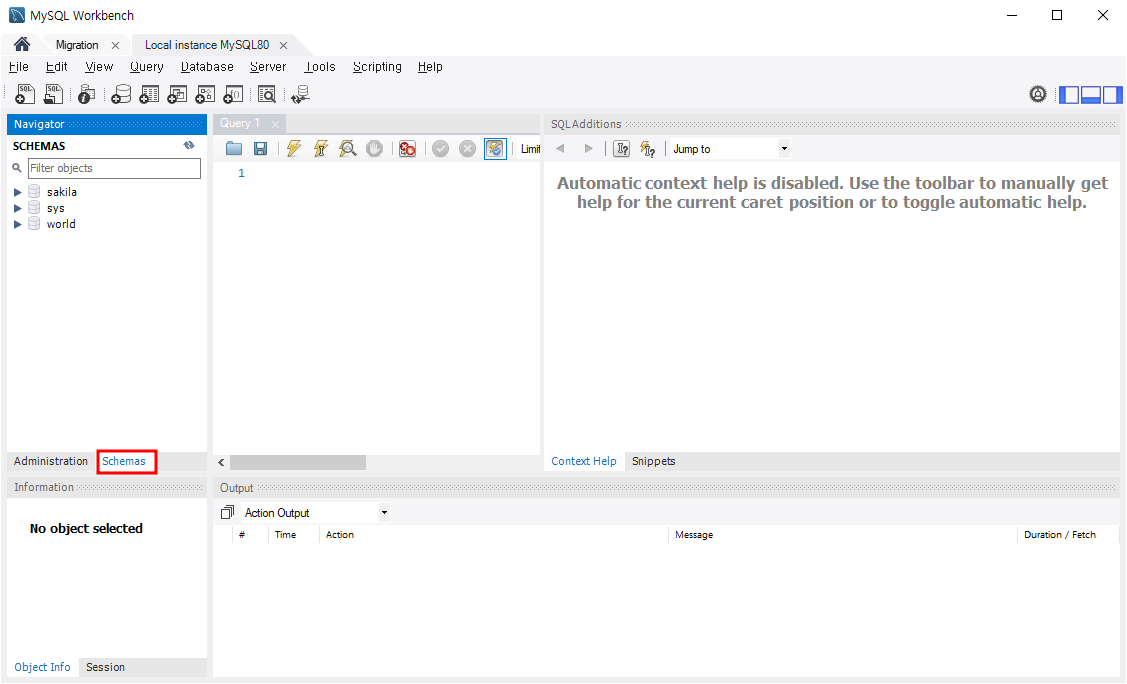Stop the running query hand icon
This screenshot has width=1127, height=684.
(x=374, y=149)
